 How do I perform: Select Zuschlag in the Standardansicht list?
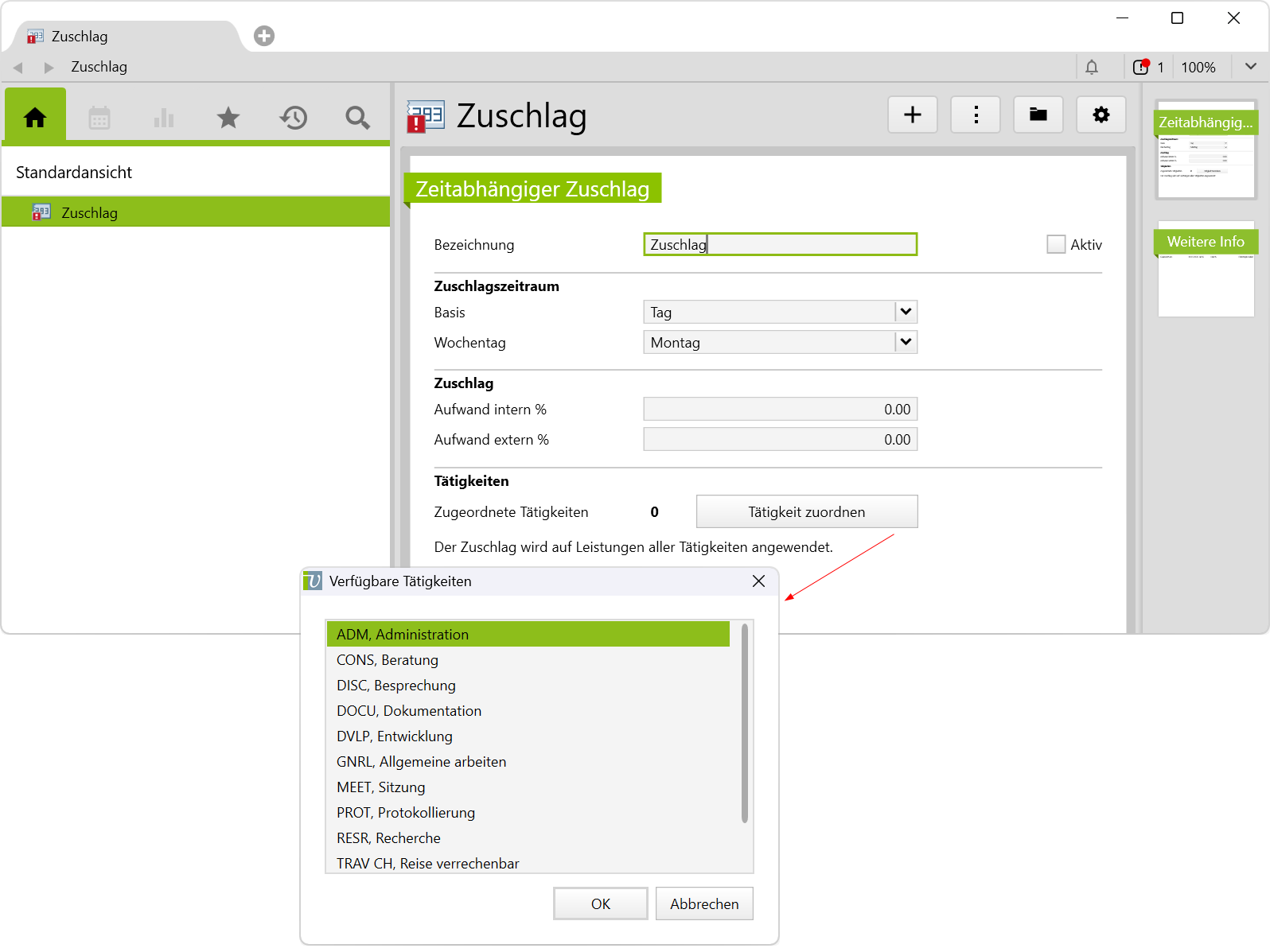(89, 213)
